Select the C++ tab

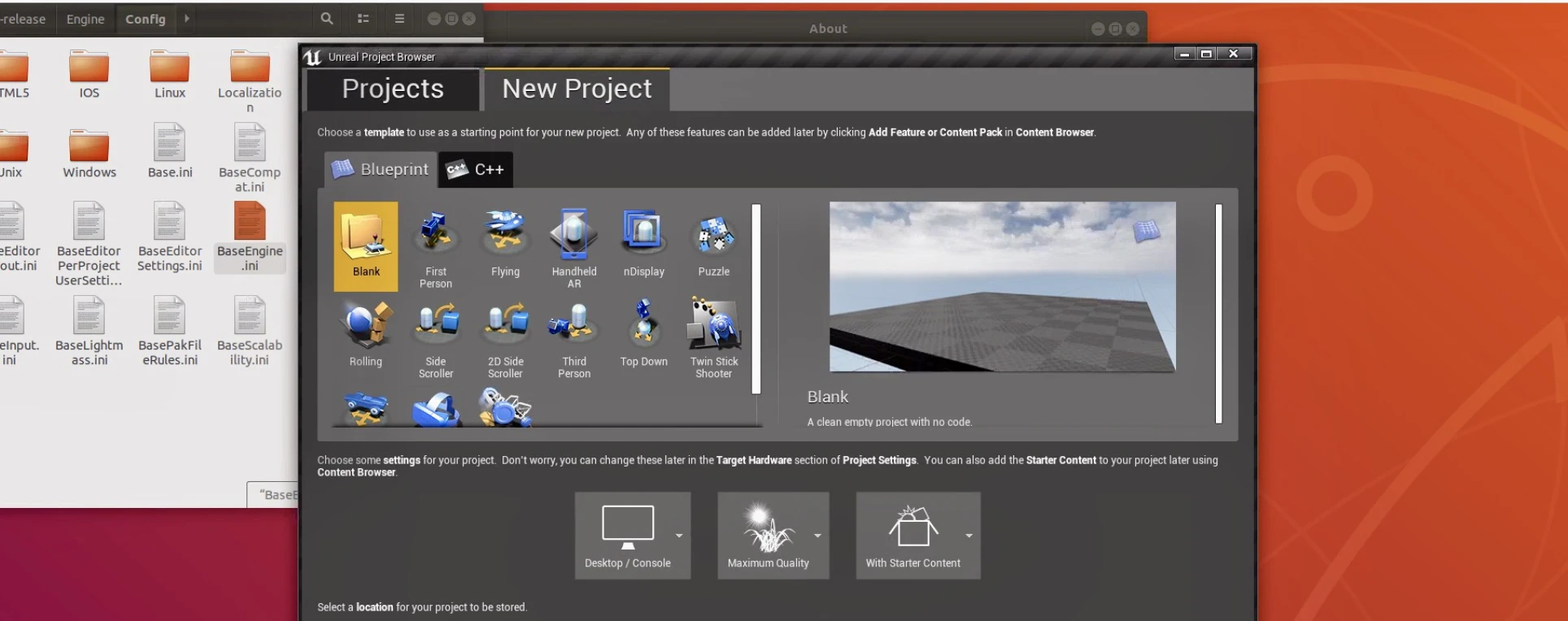coord(476,169)
